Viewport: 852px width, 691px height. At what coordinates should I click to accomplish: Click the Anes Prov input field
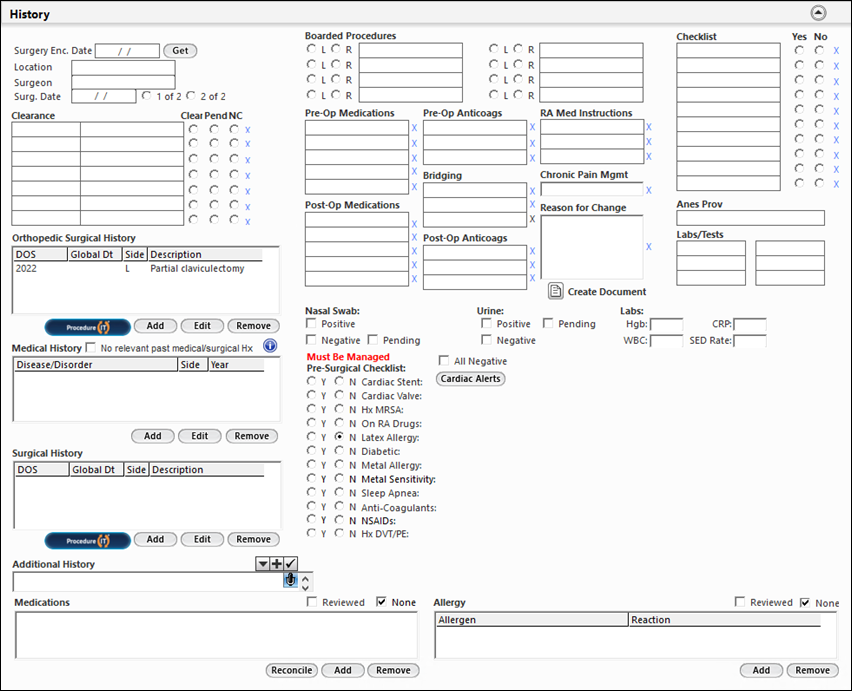click(x=750, y=218)
